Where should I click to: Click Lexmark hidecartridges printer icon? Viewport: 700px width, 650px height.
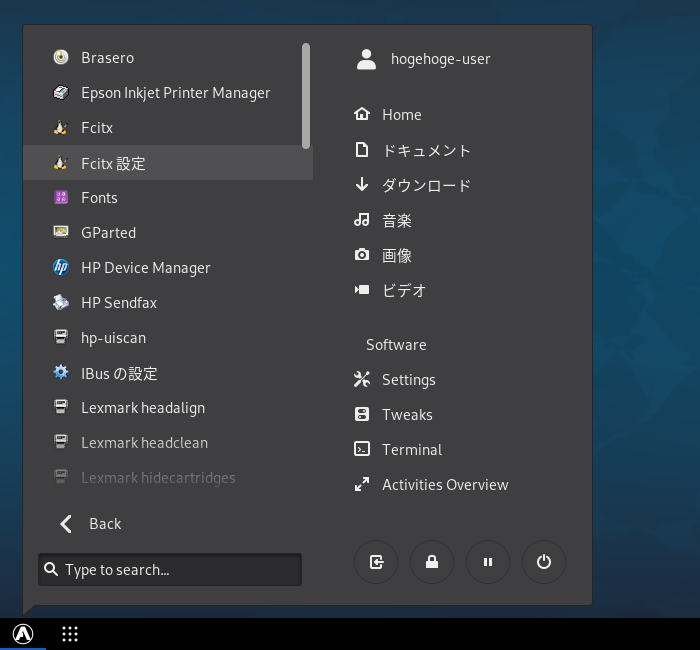[x=61, y=477]
